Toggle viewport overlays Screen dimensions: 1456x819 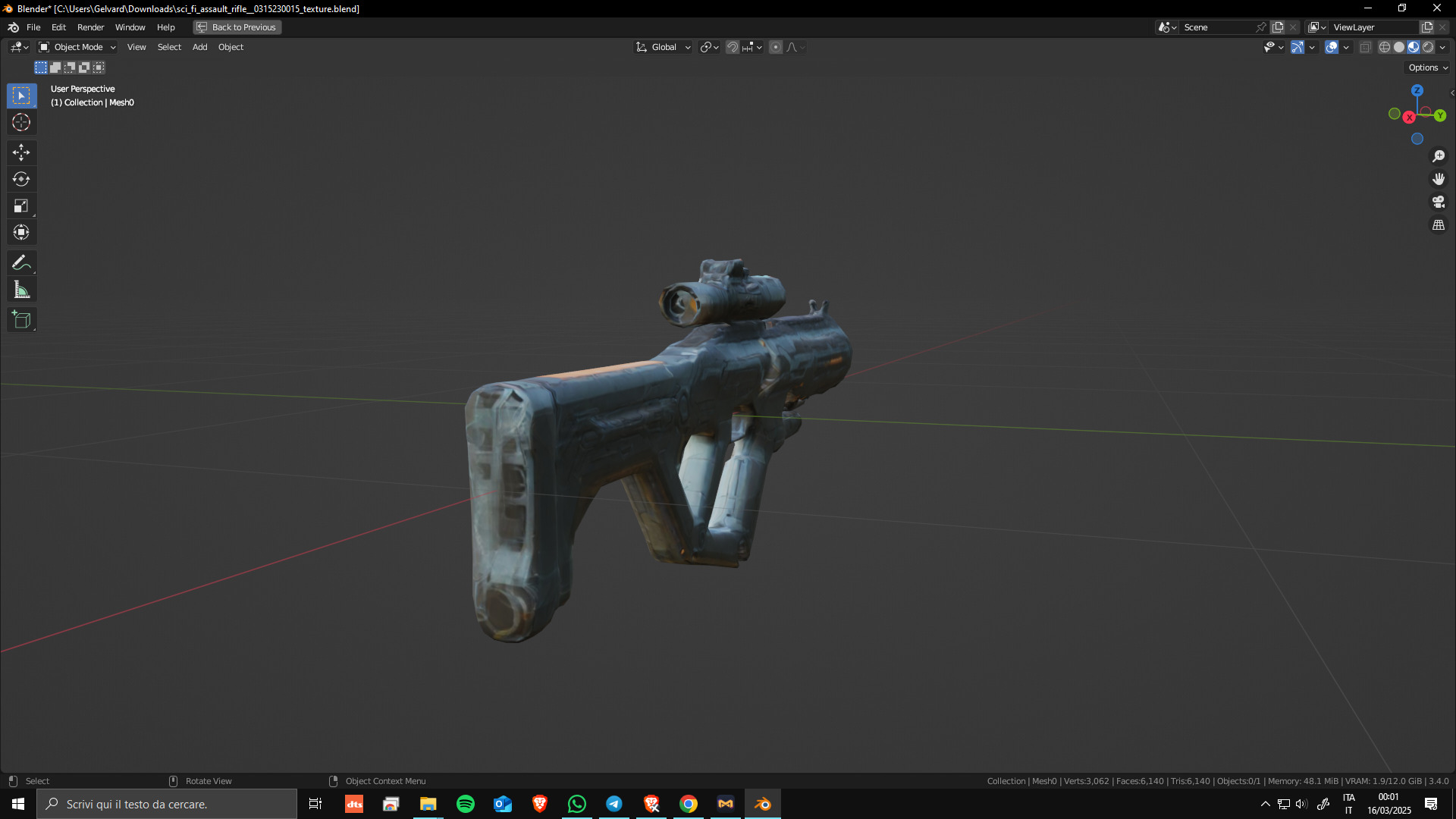pos(1332,47)
